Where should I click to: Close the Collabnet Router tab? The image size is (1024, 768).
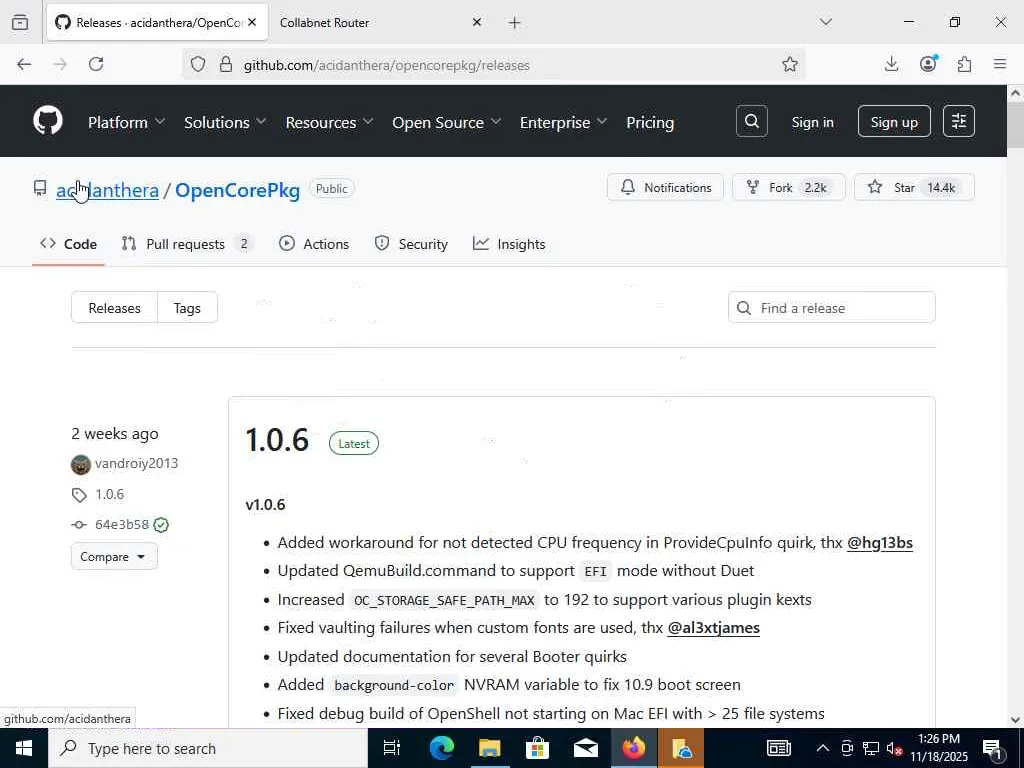[x=477, y=22]
